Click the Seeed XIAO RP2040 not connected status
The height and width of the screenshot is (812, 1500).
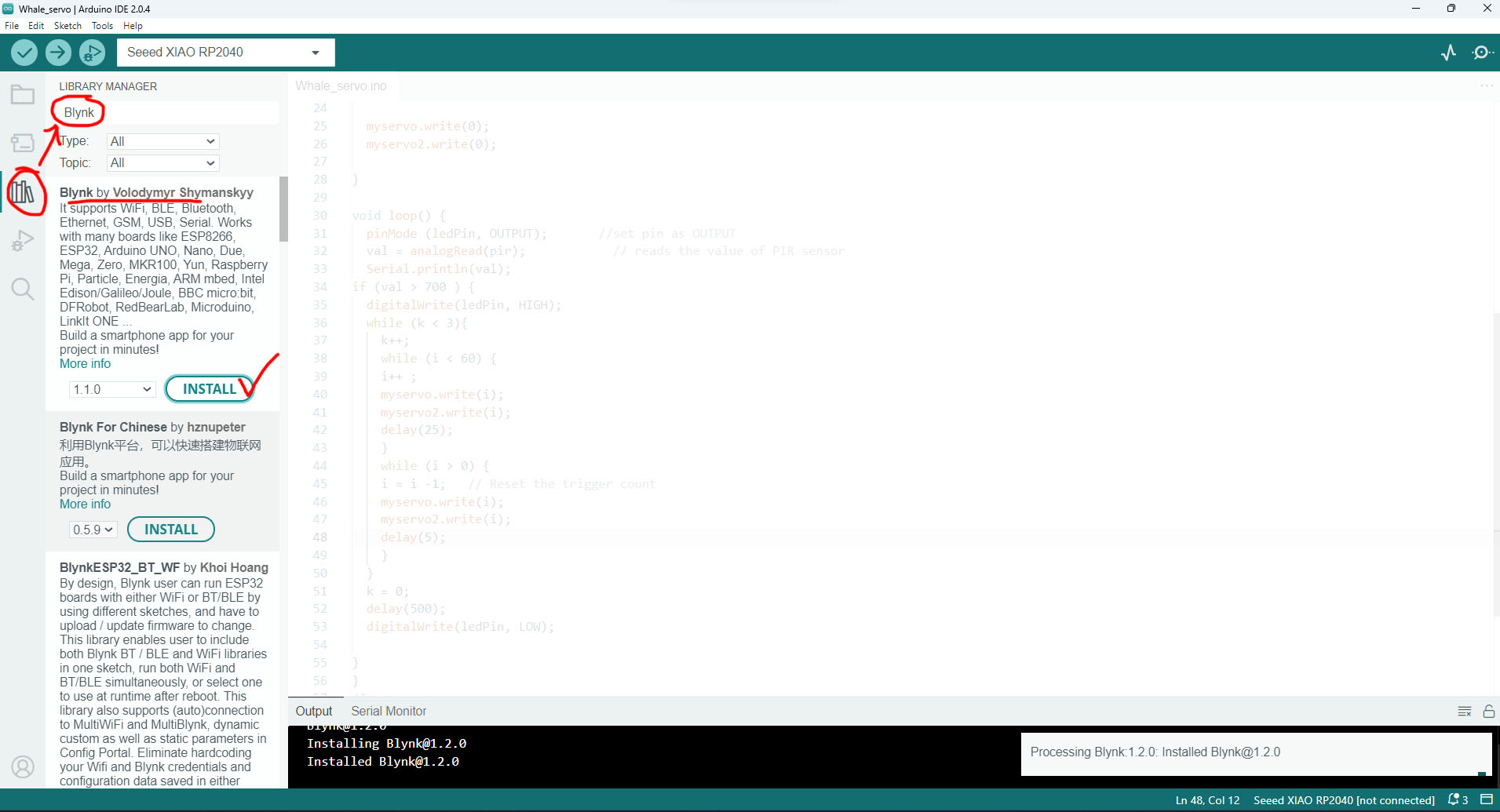tap(1344, 800)
